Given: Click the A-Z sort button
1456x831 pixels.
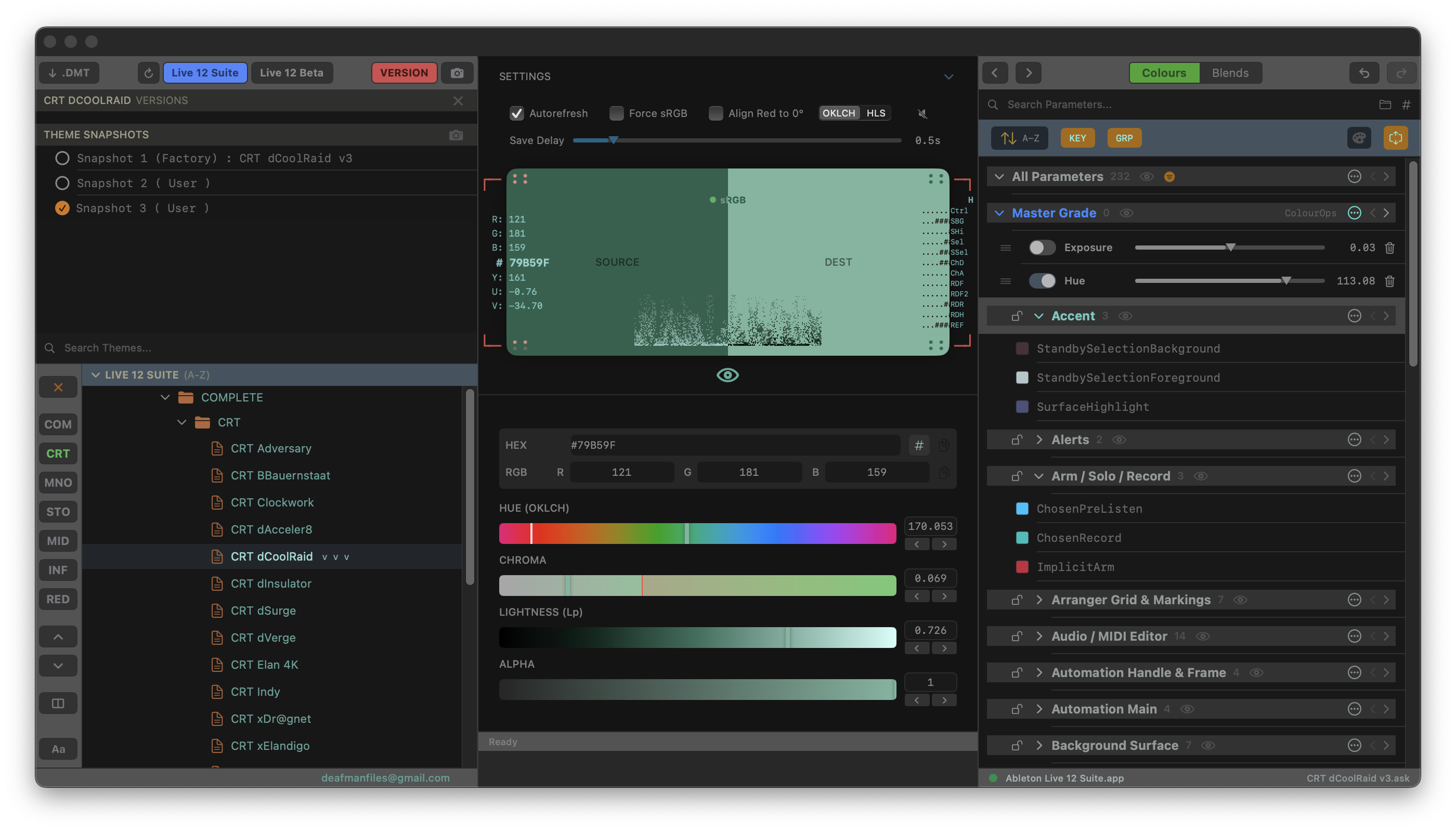Looking at the screenshot, I should [x=1019, y=138].
